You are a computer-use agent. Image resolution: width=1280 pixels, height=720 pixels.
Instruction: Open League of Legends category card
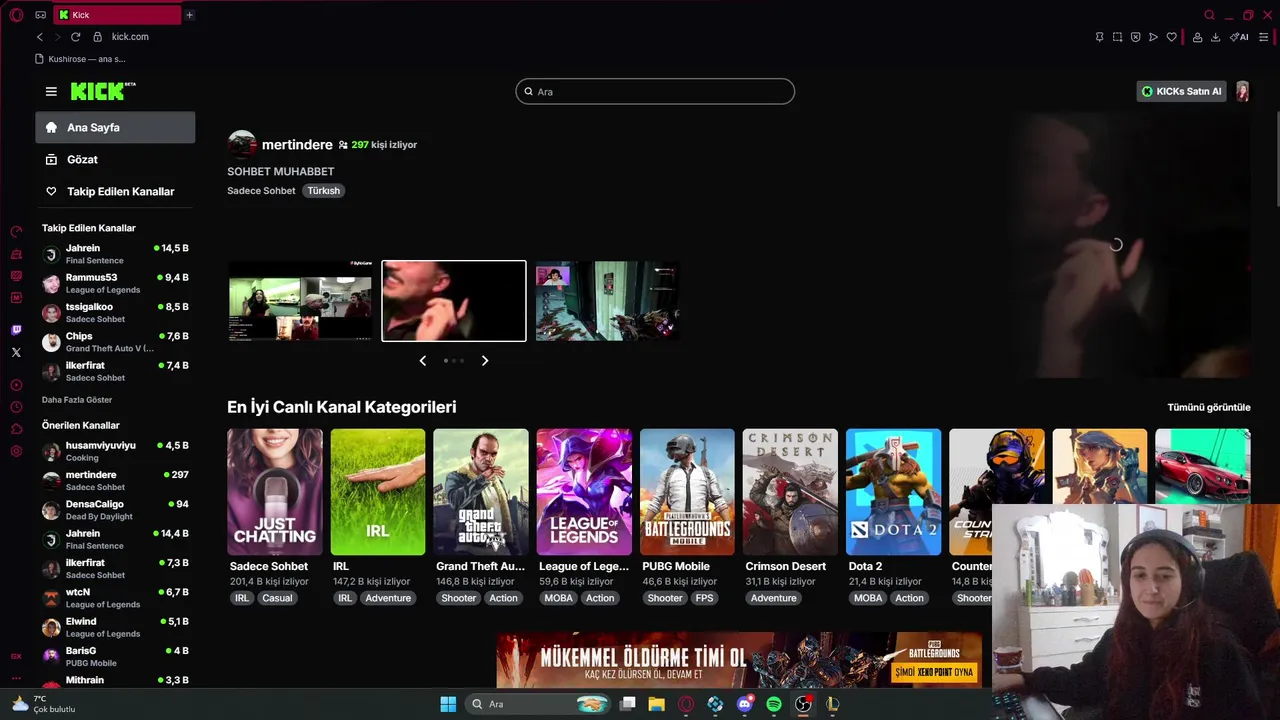tap(584, 492)
